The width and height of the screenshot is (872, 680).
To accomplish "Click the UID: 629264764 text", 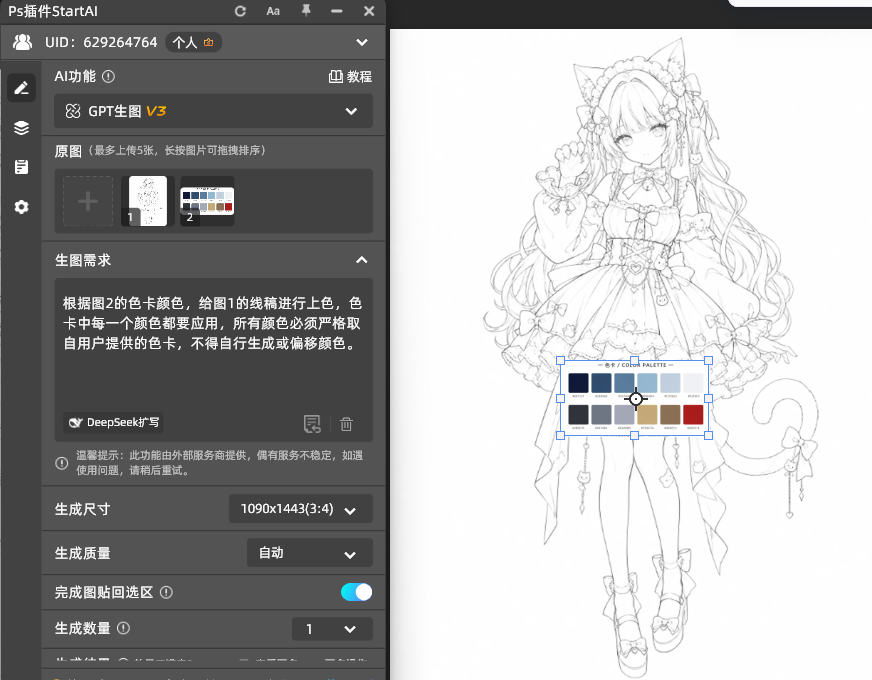I will pos(101,42).
